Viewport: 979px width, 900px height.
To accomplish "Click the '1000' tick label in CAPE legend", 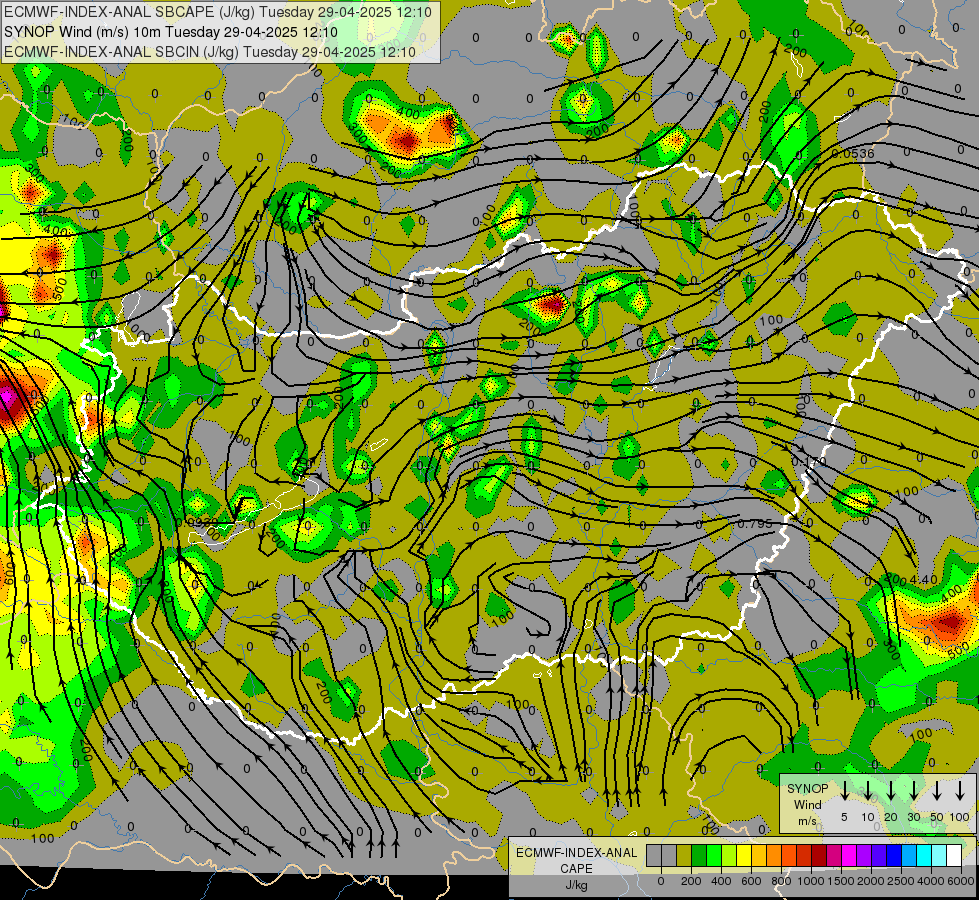I will tap(811, 881).
